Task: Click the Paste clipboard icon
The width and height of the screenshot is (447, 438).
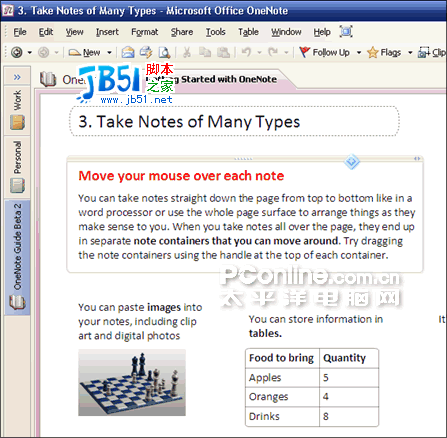Action: click(x=223, y=52)
